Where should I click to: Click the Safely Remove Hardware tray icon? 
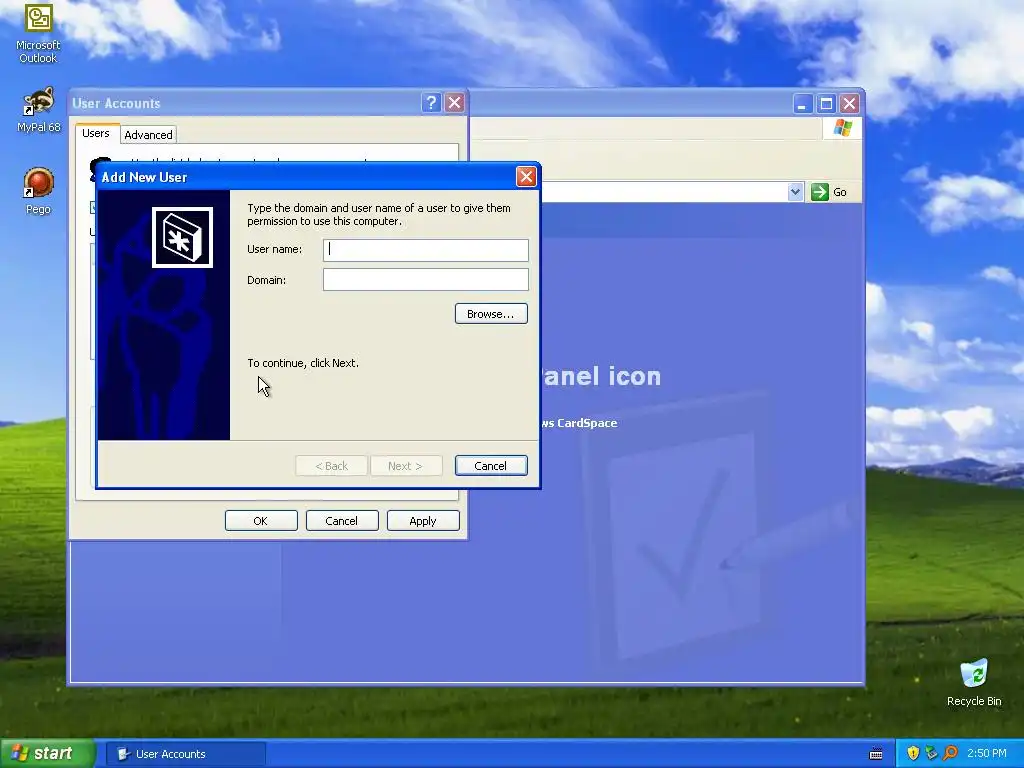click(931, 753)
